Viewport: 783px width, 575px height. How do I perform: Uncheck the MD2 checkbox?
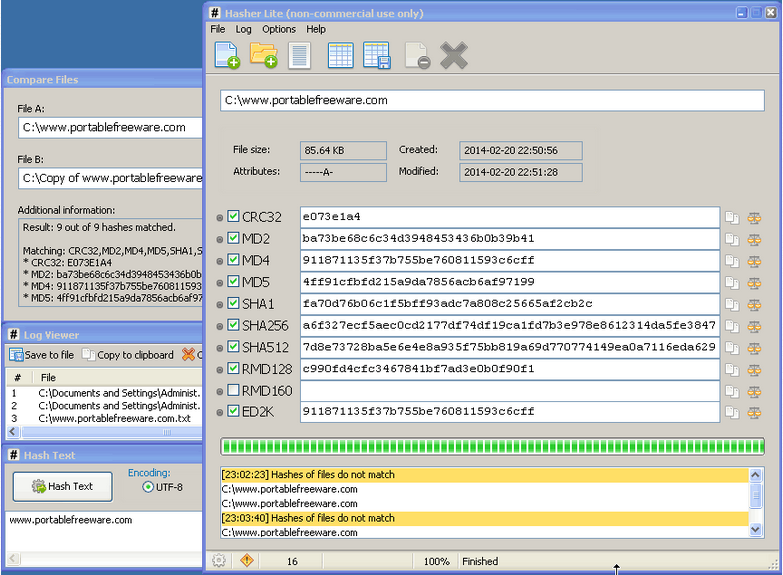coord(233,238)
